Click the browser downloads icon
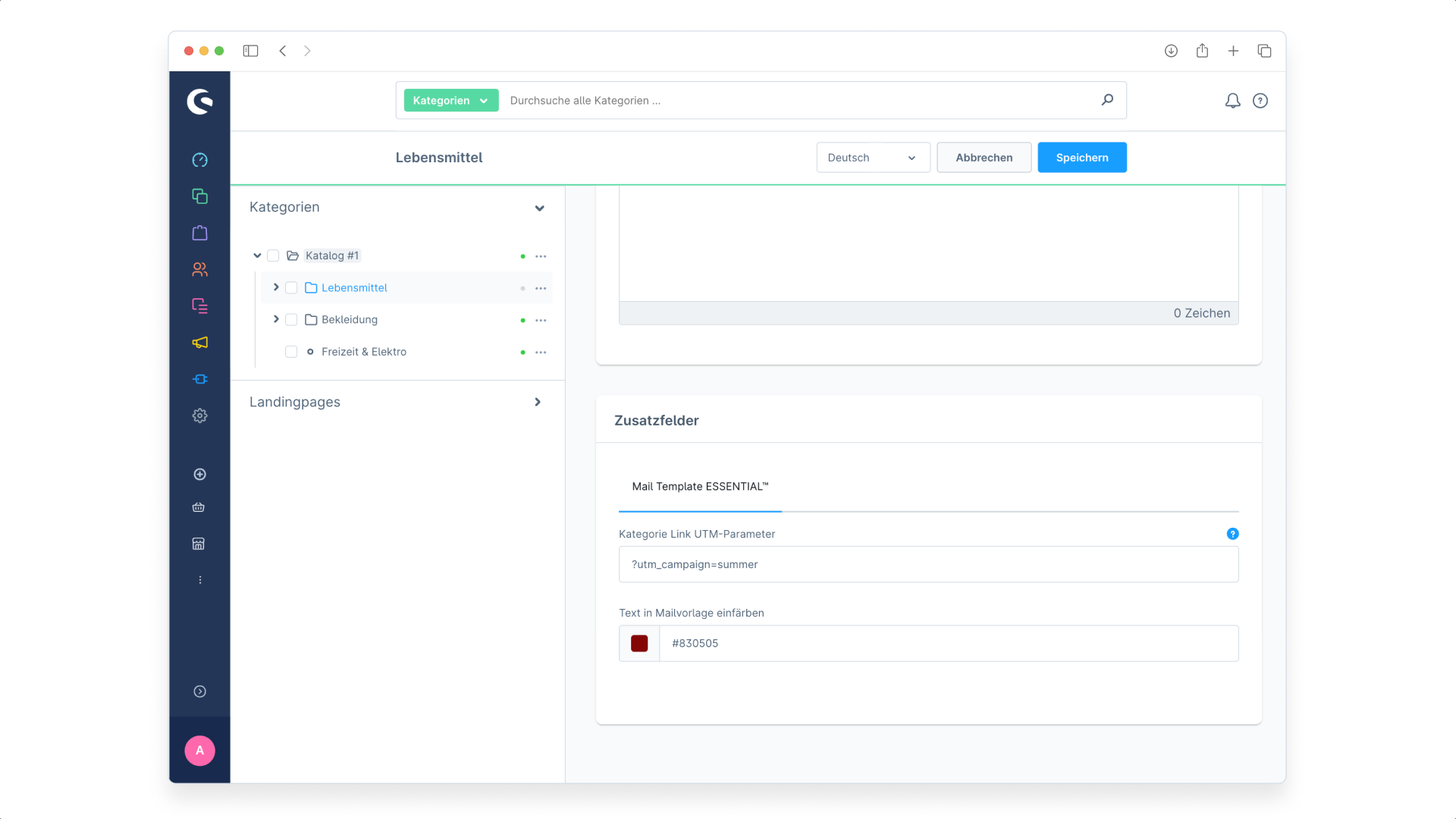 click(1171, 51)
